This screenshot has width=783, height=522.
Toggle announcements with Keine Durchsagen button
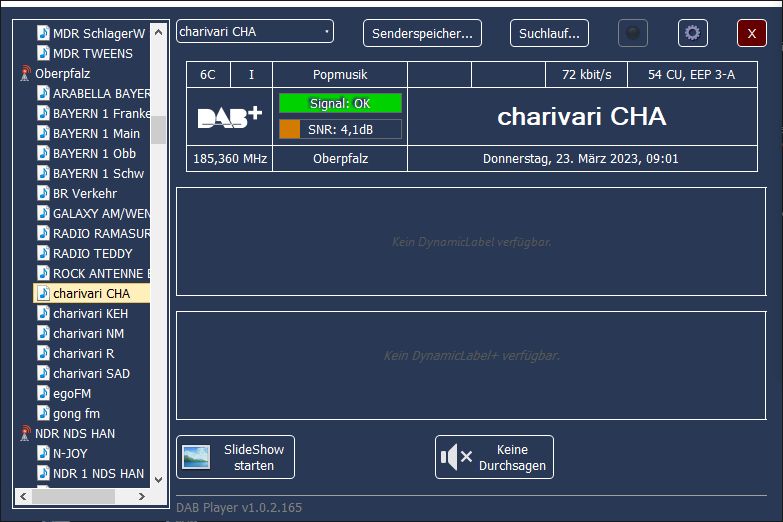point(494,457)
